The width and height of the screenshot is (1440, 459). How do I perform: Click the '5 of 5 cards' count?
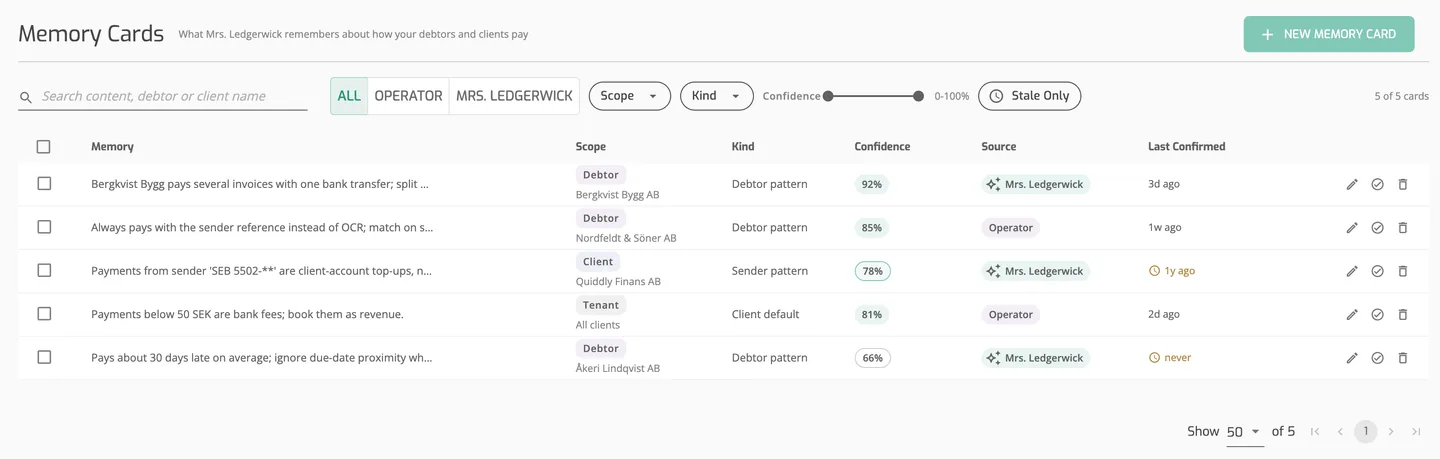tap(1401, 96)
